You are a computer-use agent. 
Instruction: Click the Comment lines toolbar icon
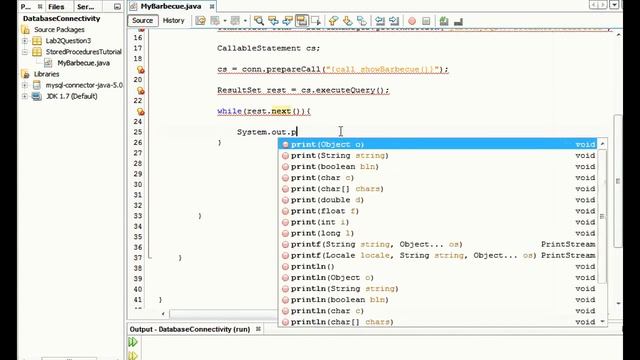click(x=444, y=21)
